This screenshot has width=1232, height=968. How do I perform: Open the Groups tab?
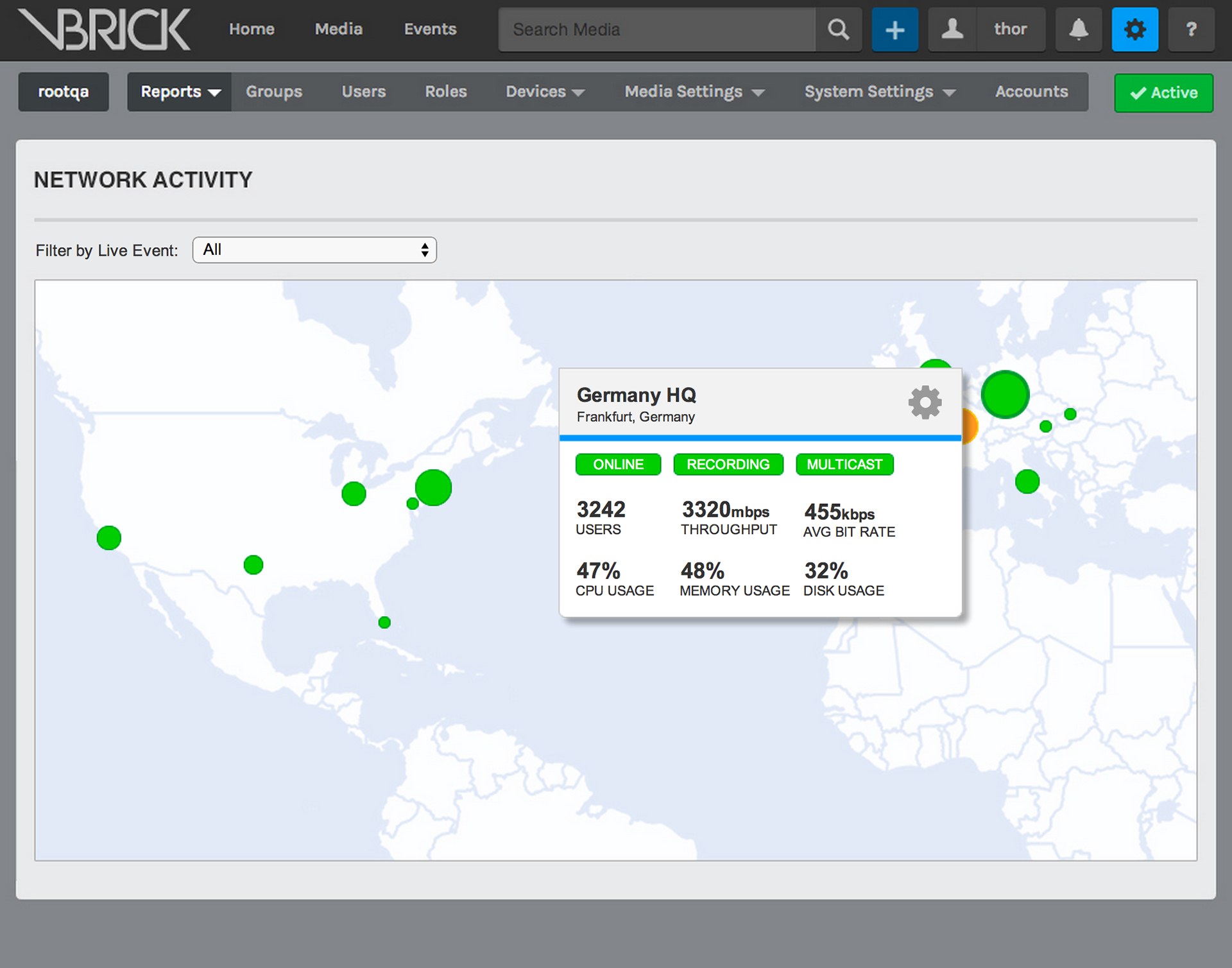click(274, 92)
